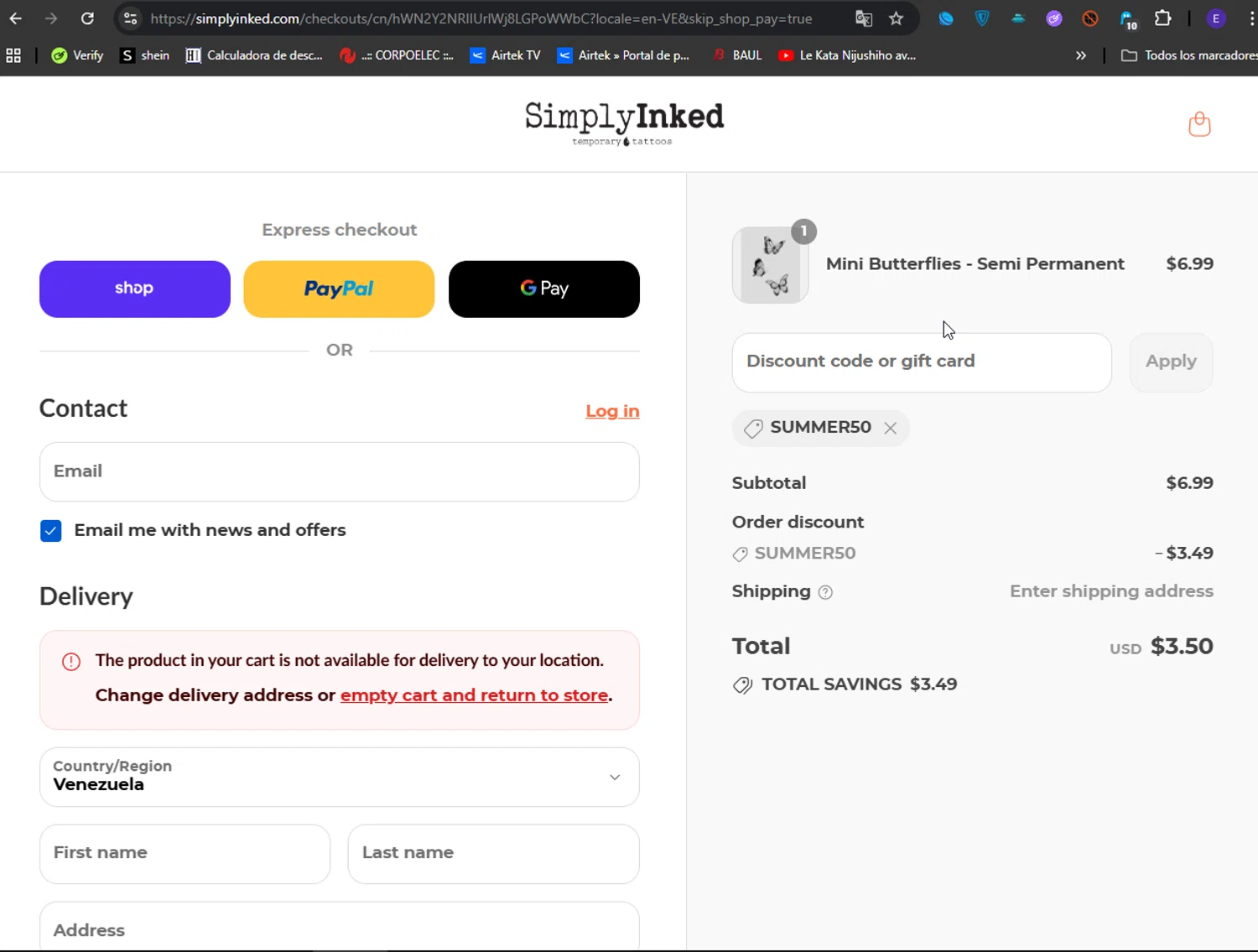The image size is (1258, 952).
Task: Open Airtek TV bookmark
Action: click(x=505, y=55)
